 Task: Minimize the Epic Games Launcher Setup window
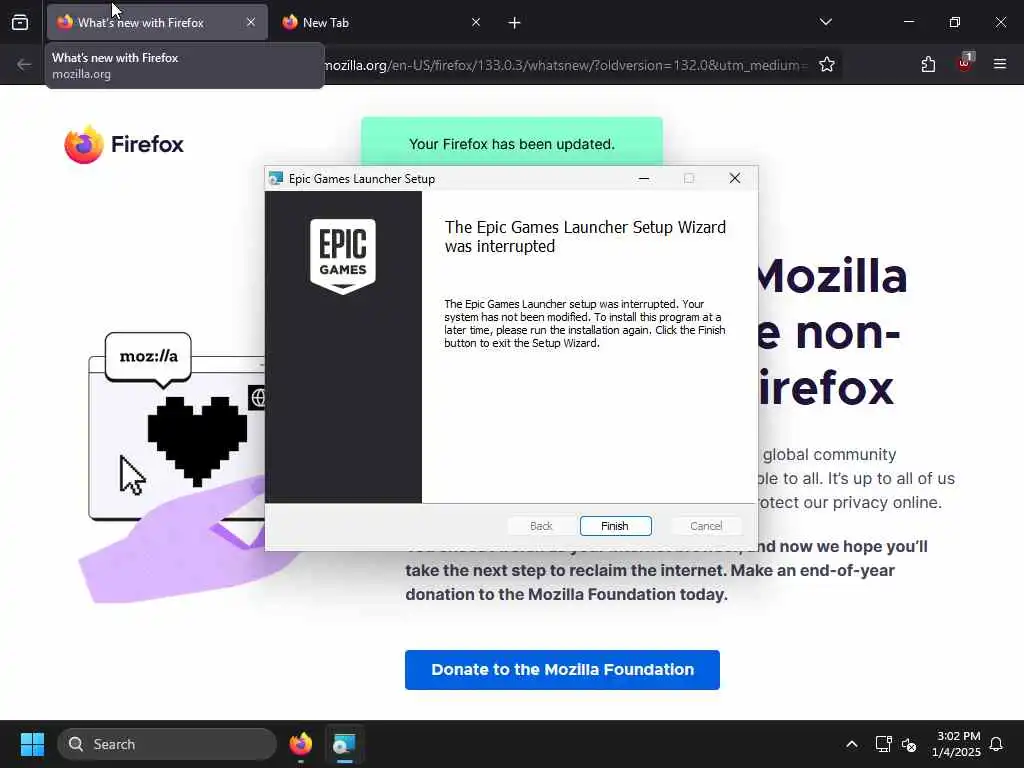click(x=644, y=178)
